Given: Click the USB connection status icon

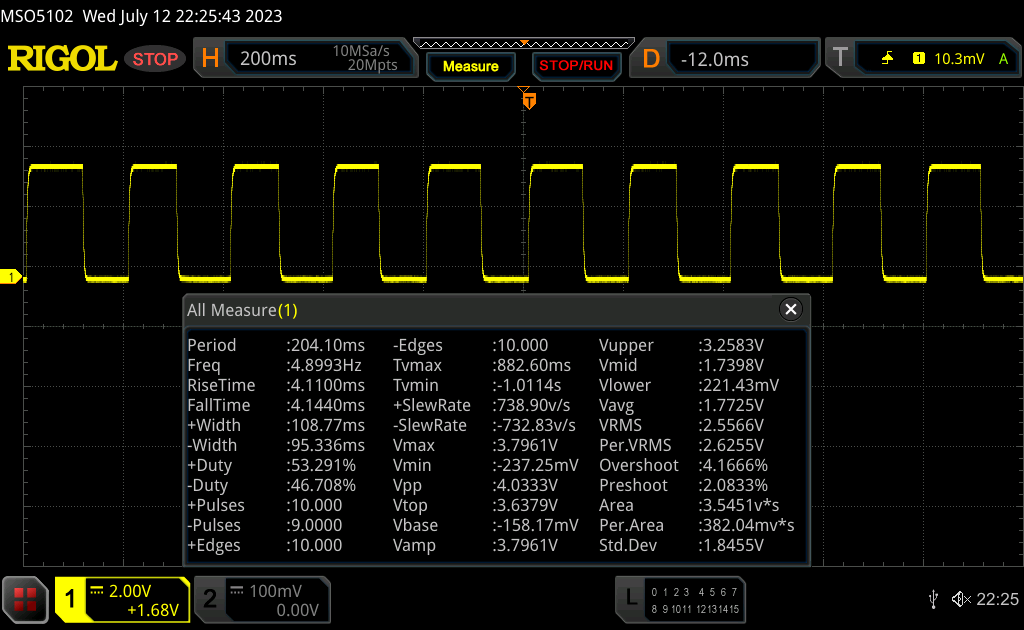Looking at the screenshot, I should pos(933,599).
